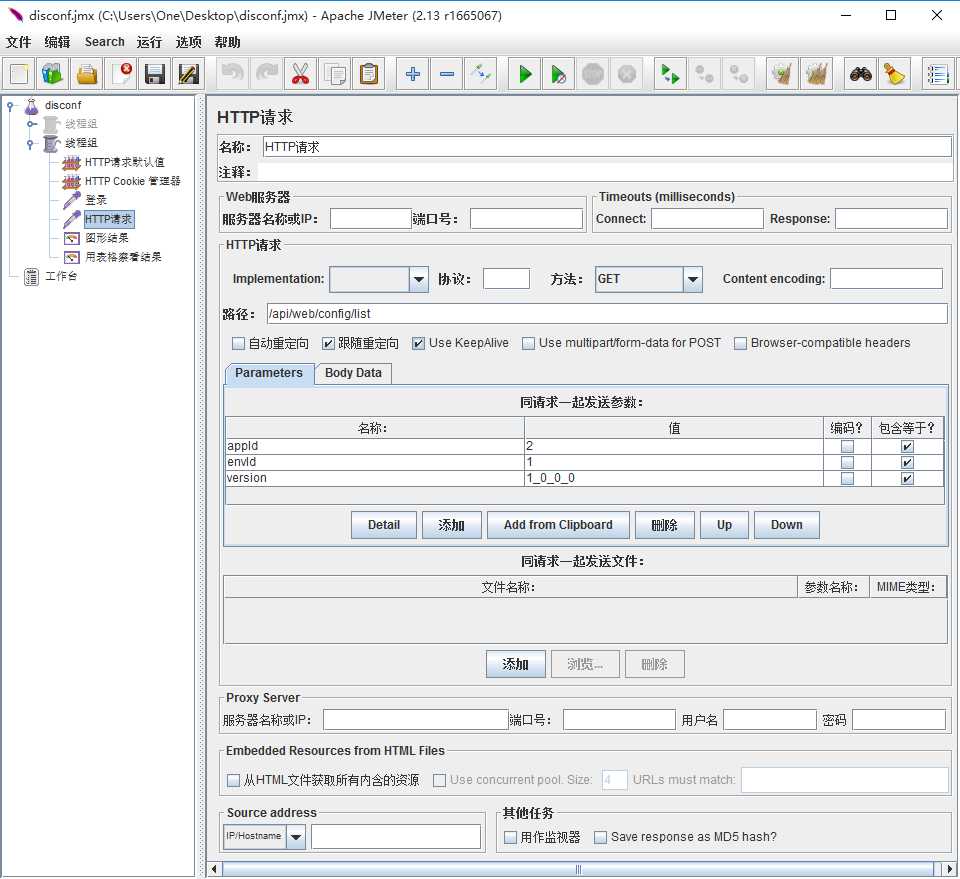Open the Search menu
The width and height of the screenshot is (960, 879).
coord(105,42)
